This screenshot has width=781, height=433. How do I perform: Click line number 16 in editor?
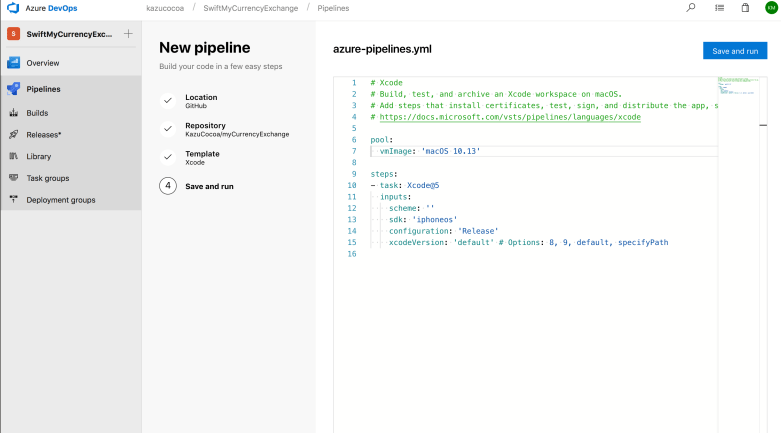pos(352,254)
